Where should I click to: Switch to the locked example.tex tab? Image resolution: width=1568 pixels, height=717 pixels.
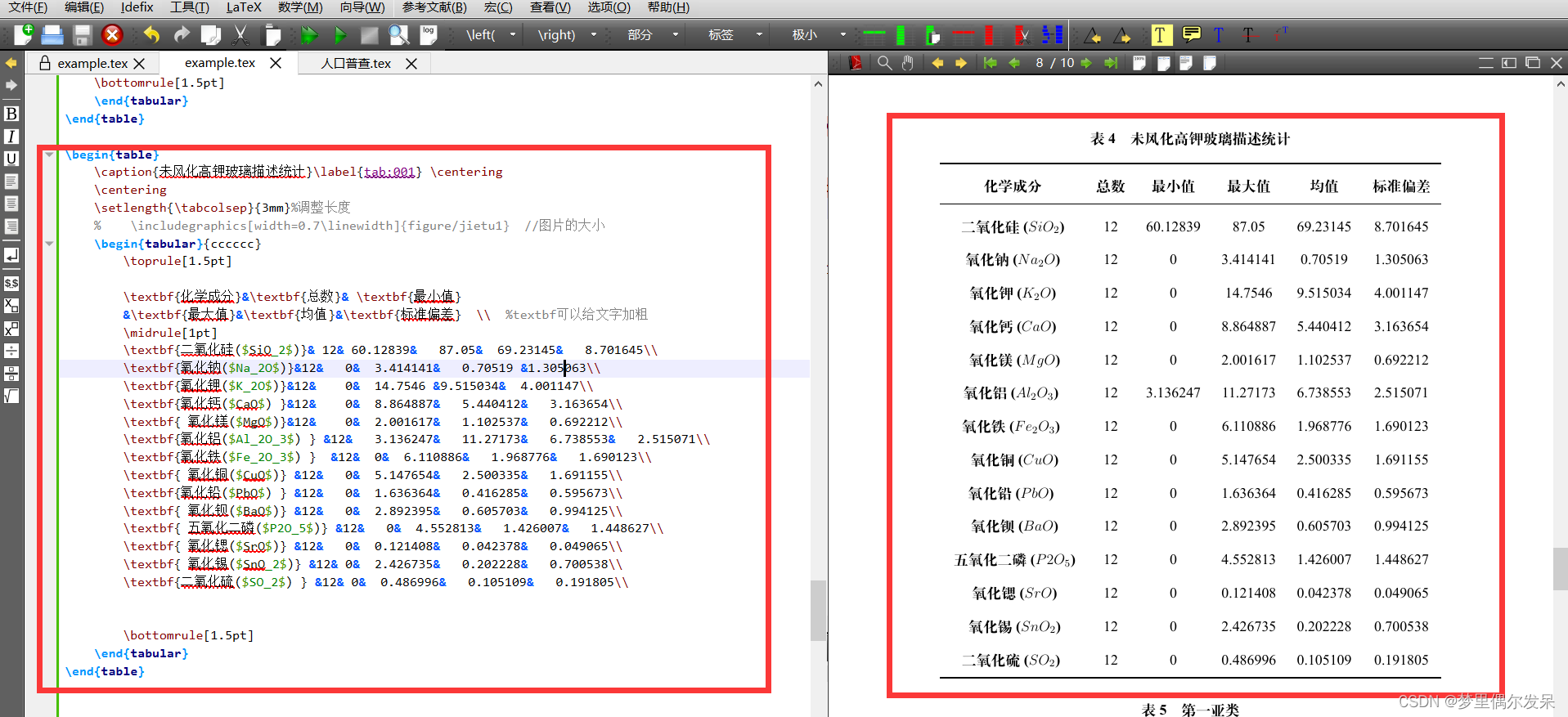[x=92, y=63]
